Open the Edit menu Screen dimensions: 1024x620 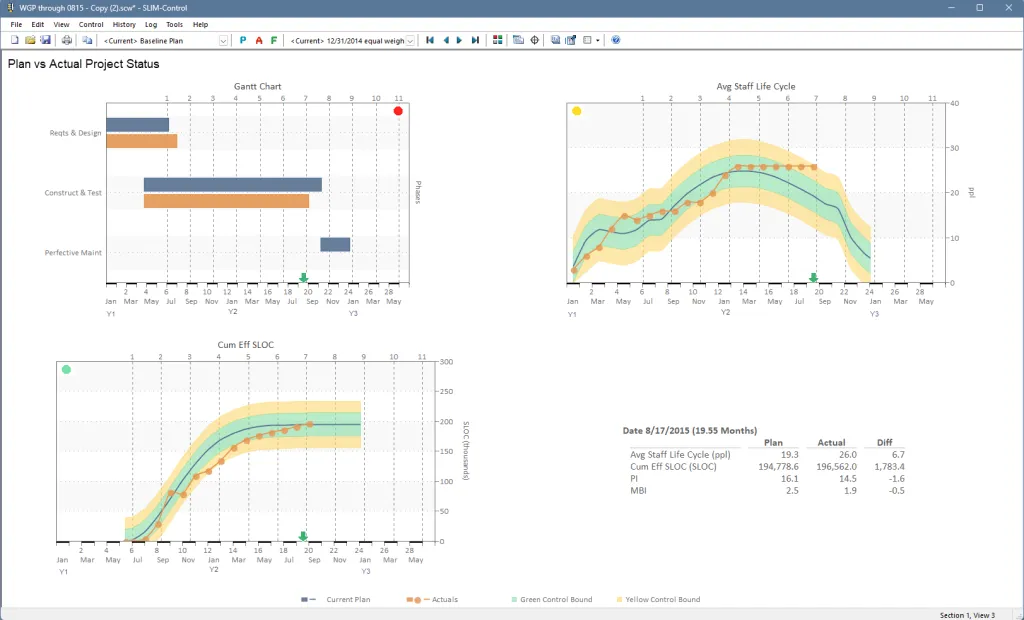[x=38, y=24]
